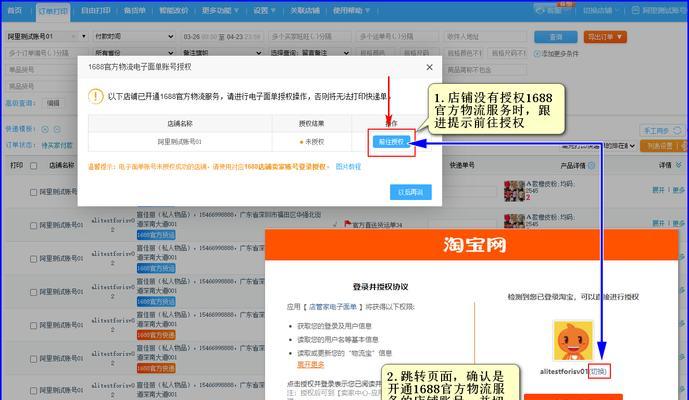Open the 阿里测试账号01 shop selector dropdown

(x=46, y=36)
